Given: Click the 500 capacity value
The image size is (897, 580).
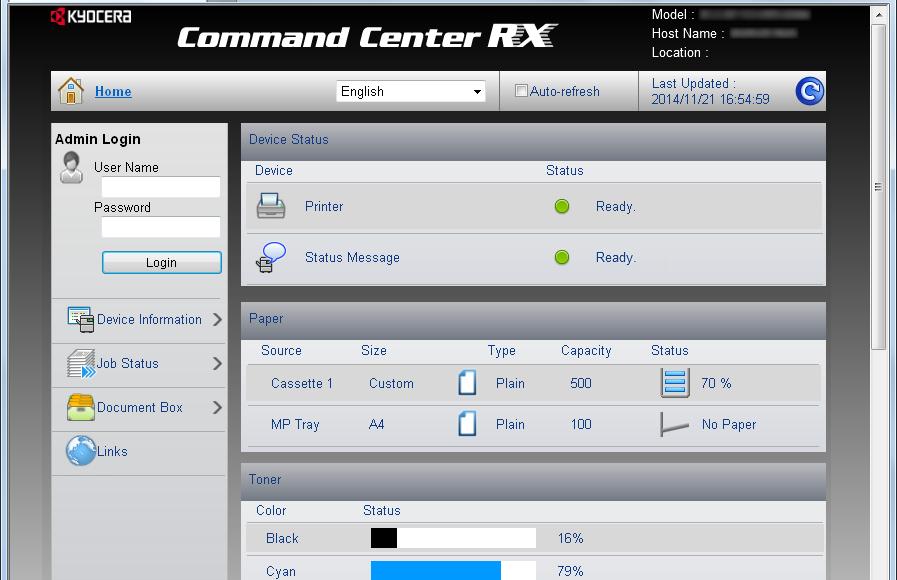Looking at the screenshot, I should (x=581, y=383).
